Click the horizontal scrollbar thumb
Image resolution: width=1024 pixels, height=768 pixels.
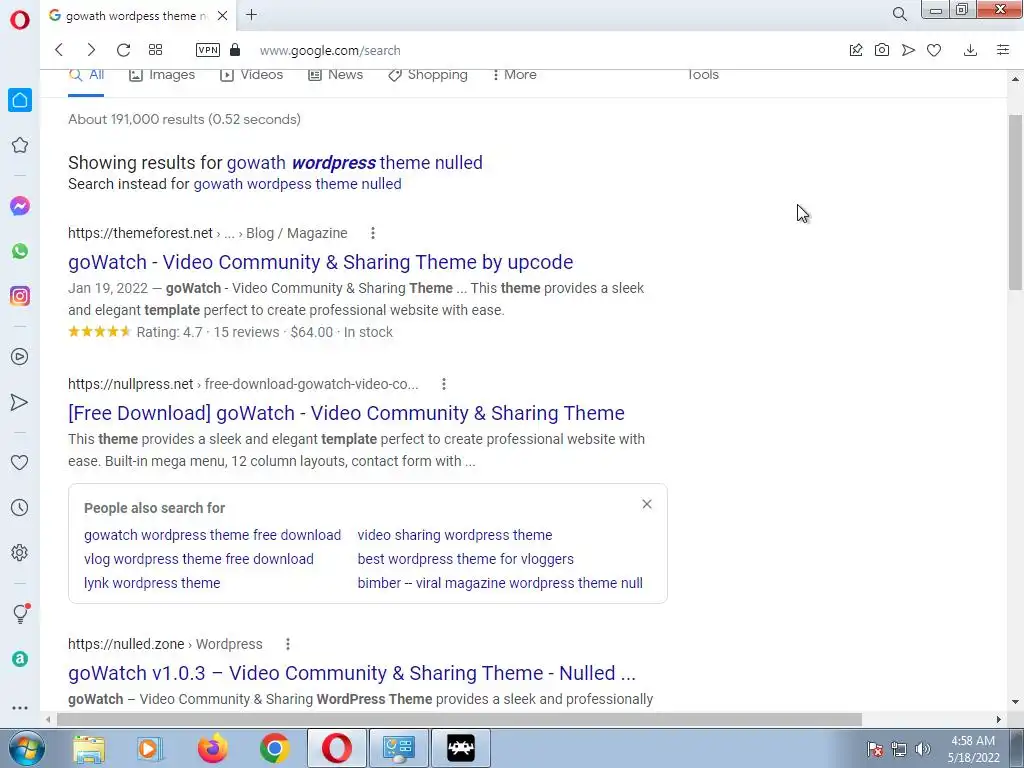[459, 719]
